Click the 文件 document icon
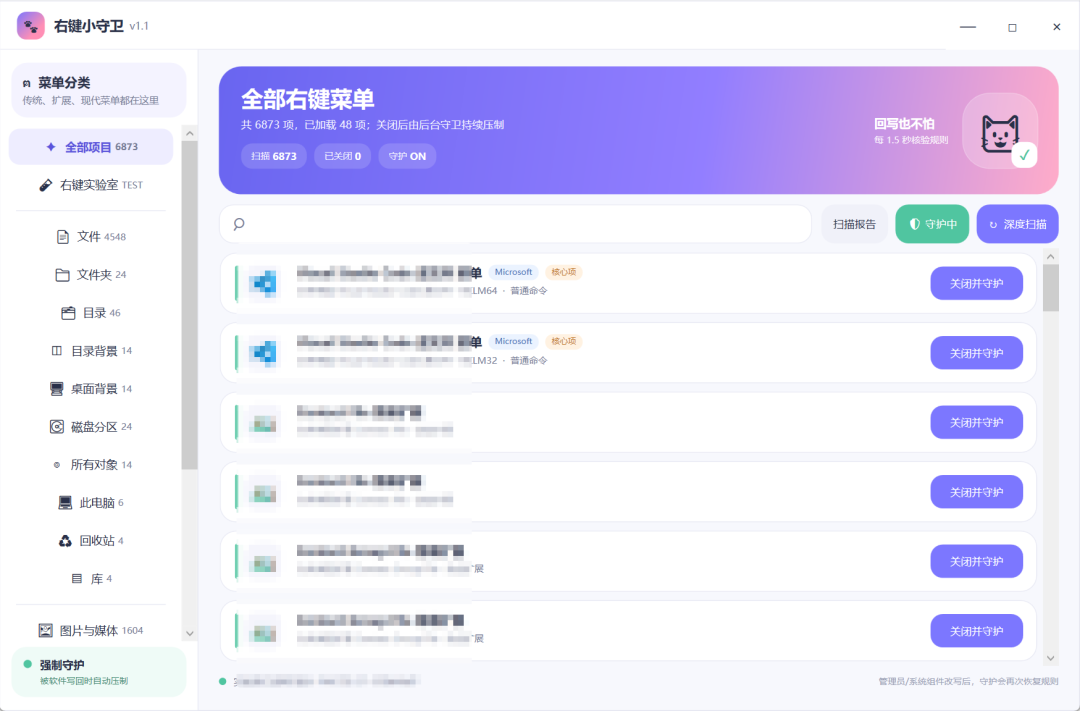 click(x=63, y=237)
